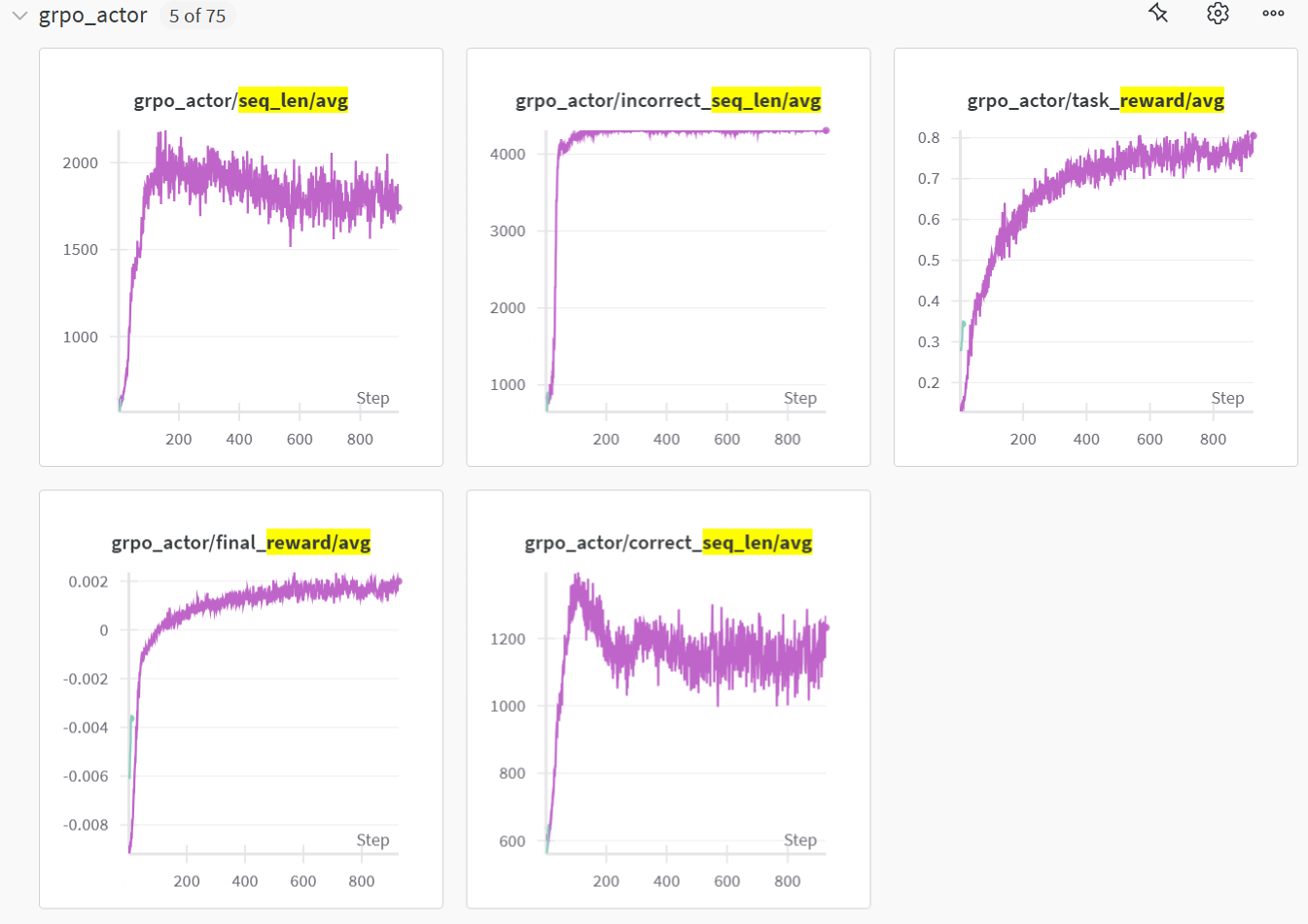This screenshot has width=1308, height=924.
Task: Click the Step axis label in task_reward chart
Action: click(x=1227, y=398)
